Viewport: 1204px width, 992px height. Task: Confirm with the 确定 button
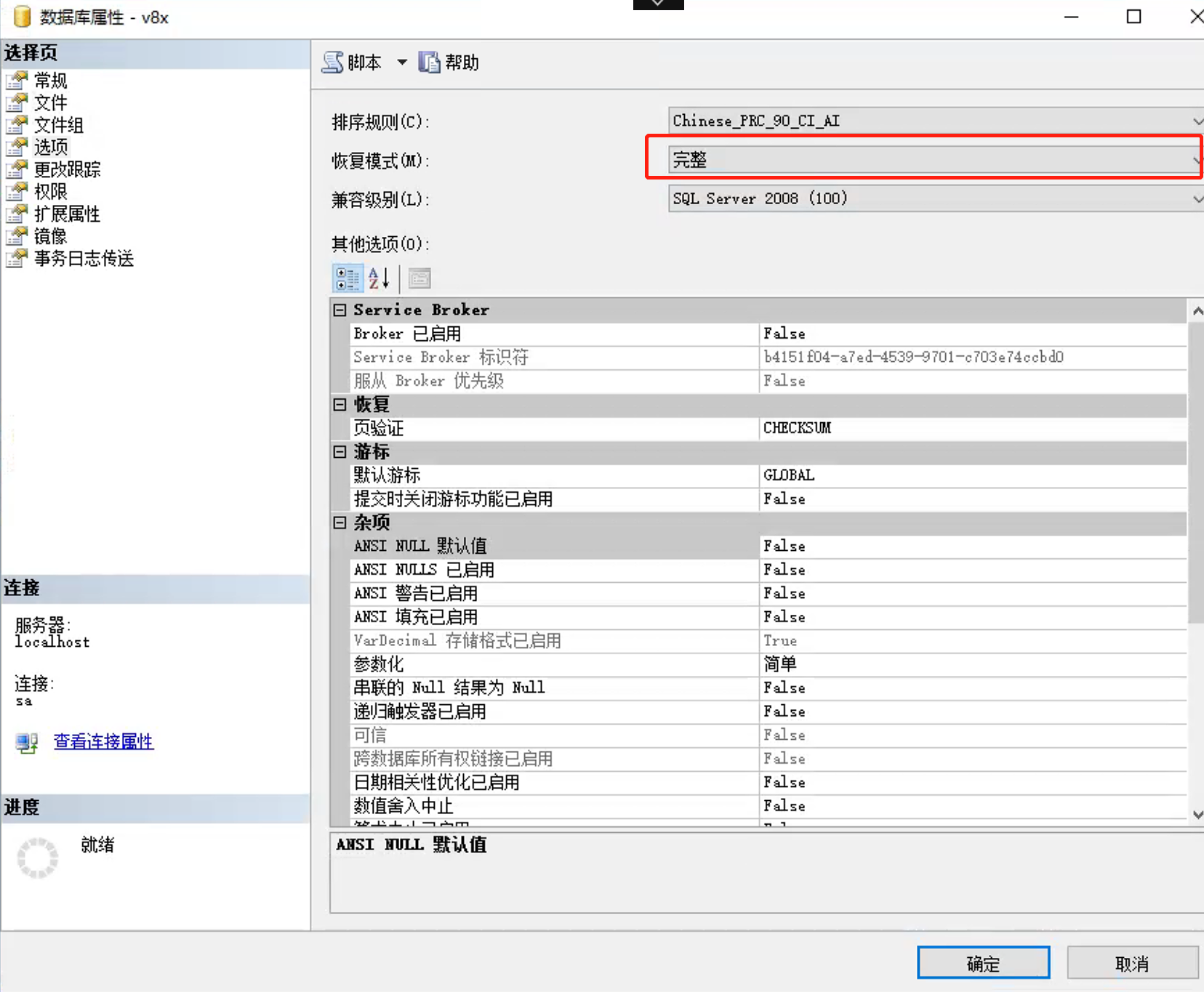click(x=983, y=963)
